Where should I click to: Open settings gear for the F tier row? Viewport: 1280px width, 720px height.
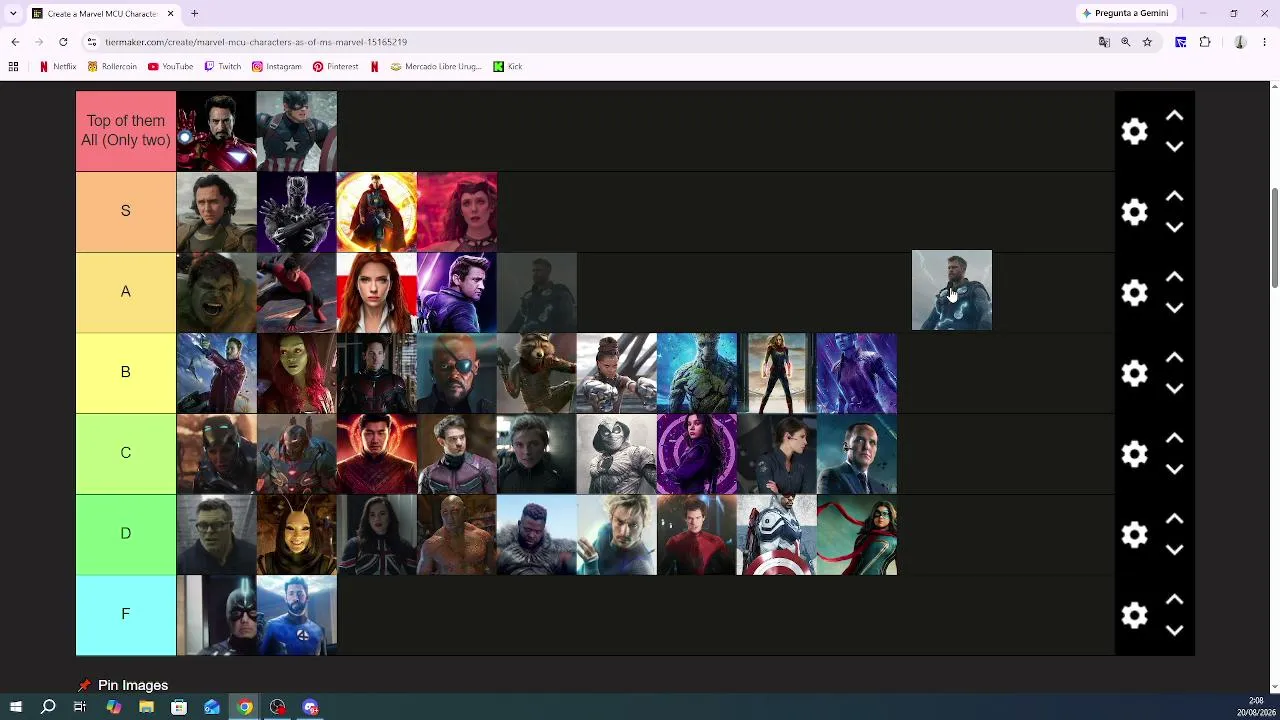click(x=1135, y=615)
